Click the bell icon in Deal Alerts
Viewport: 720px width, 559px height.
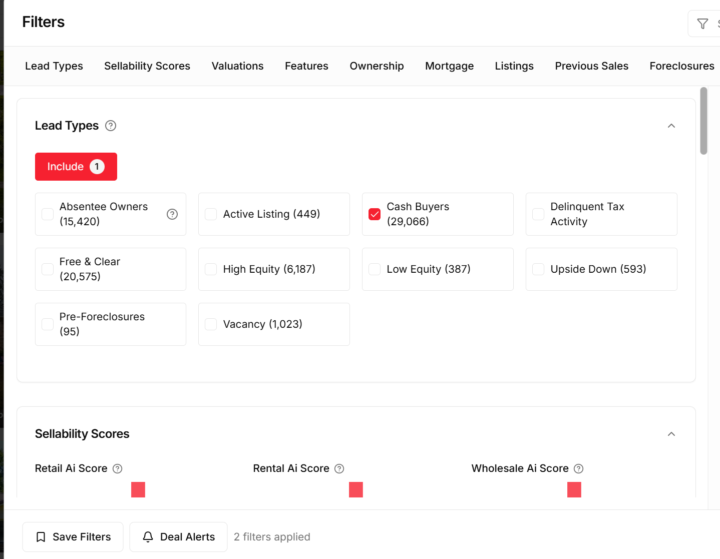pos(148,537)
